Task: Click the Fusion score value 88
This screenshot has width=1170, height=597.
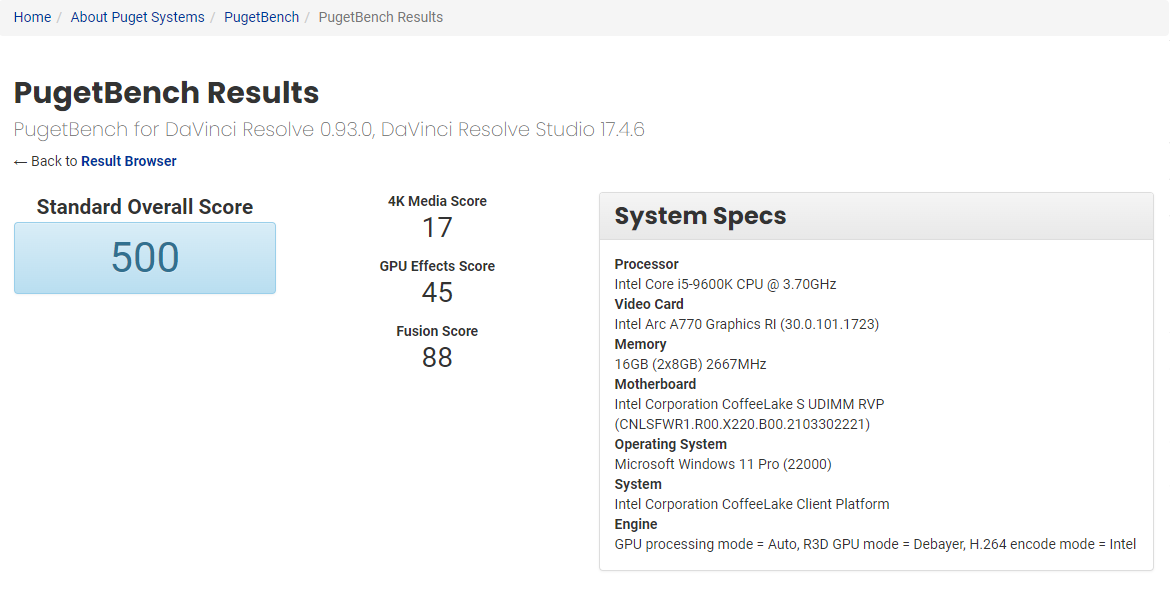Action: 437,357
